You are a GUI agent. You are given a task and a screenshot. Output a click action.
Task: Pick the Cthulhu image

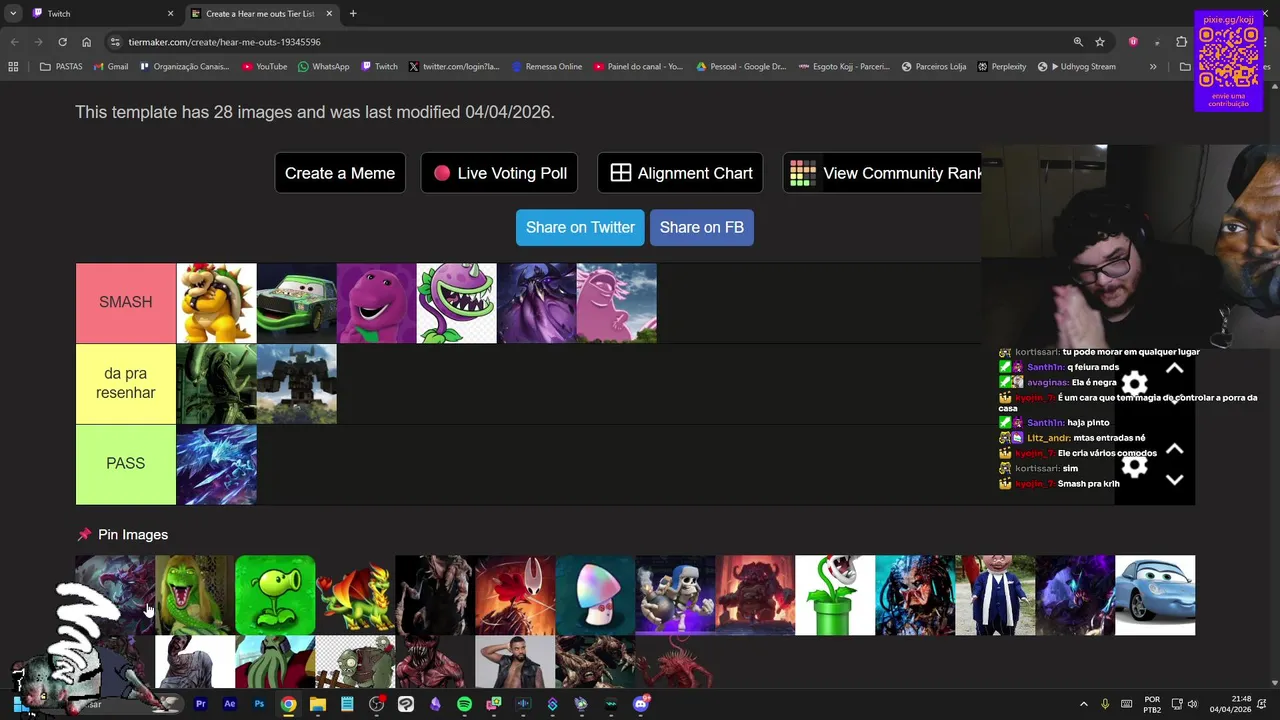(275, 662)
